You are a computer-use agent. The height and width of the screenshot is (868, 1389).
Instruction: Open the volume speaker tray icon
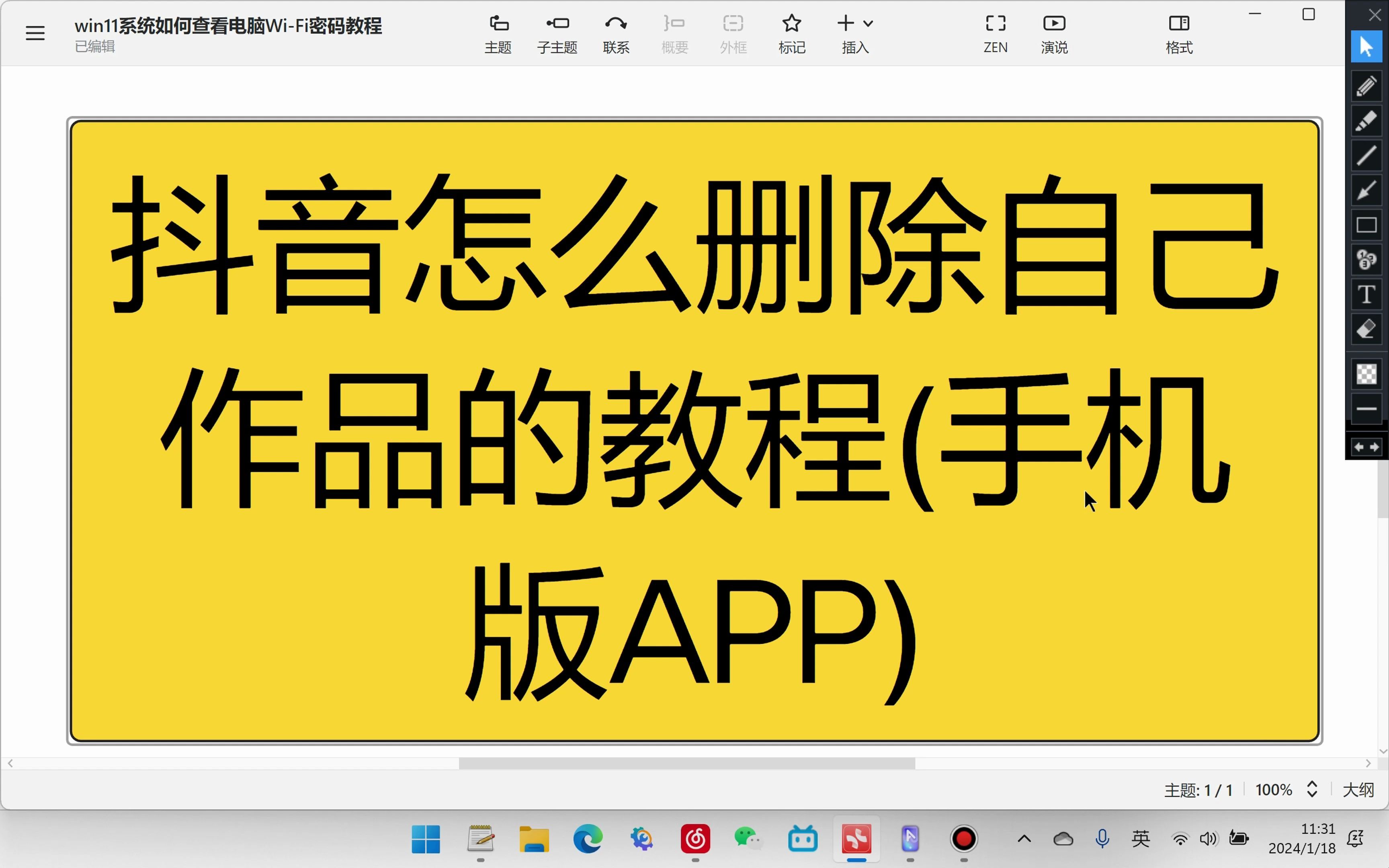pyautogui.click(x=1208, y=839)
